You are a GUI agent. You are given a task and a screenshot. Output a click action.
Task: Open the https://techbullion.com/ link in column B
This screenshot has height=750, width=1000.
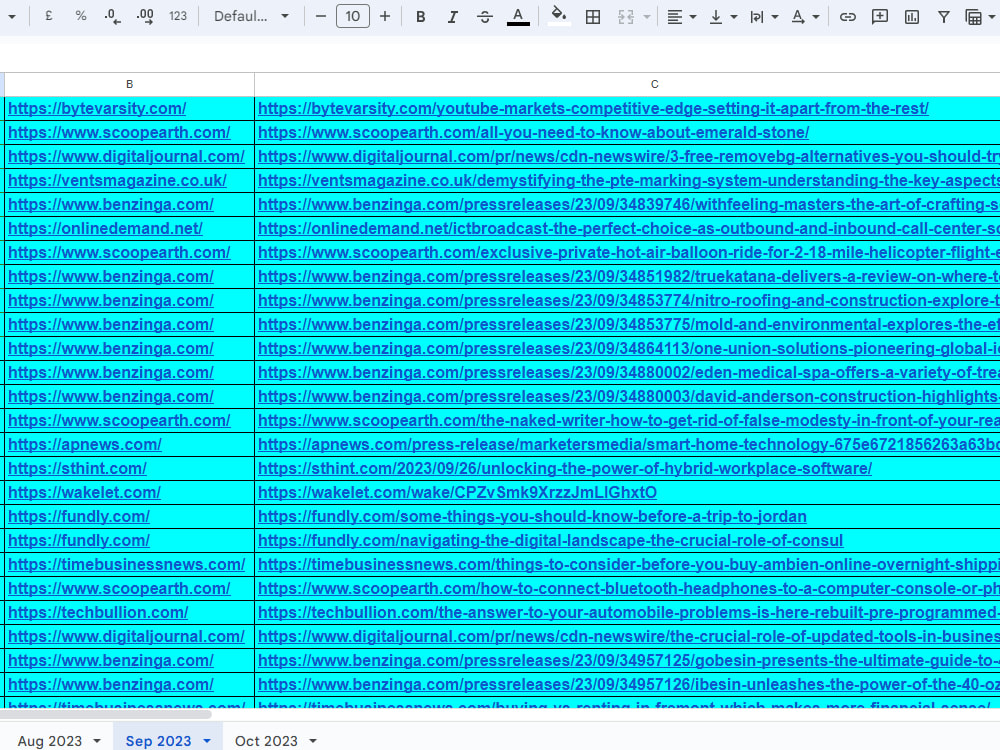(98, 612)
